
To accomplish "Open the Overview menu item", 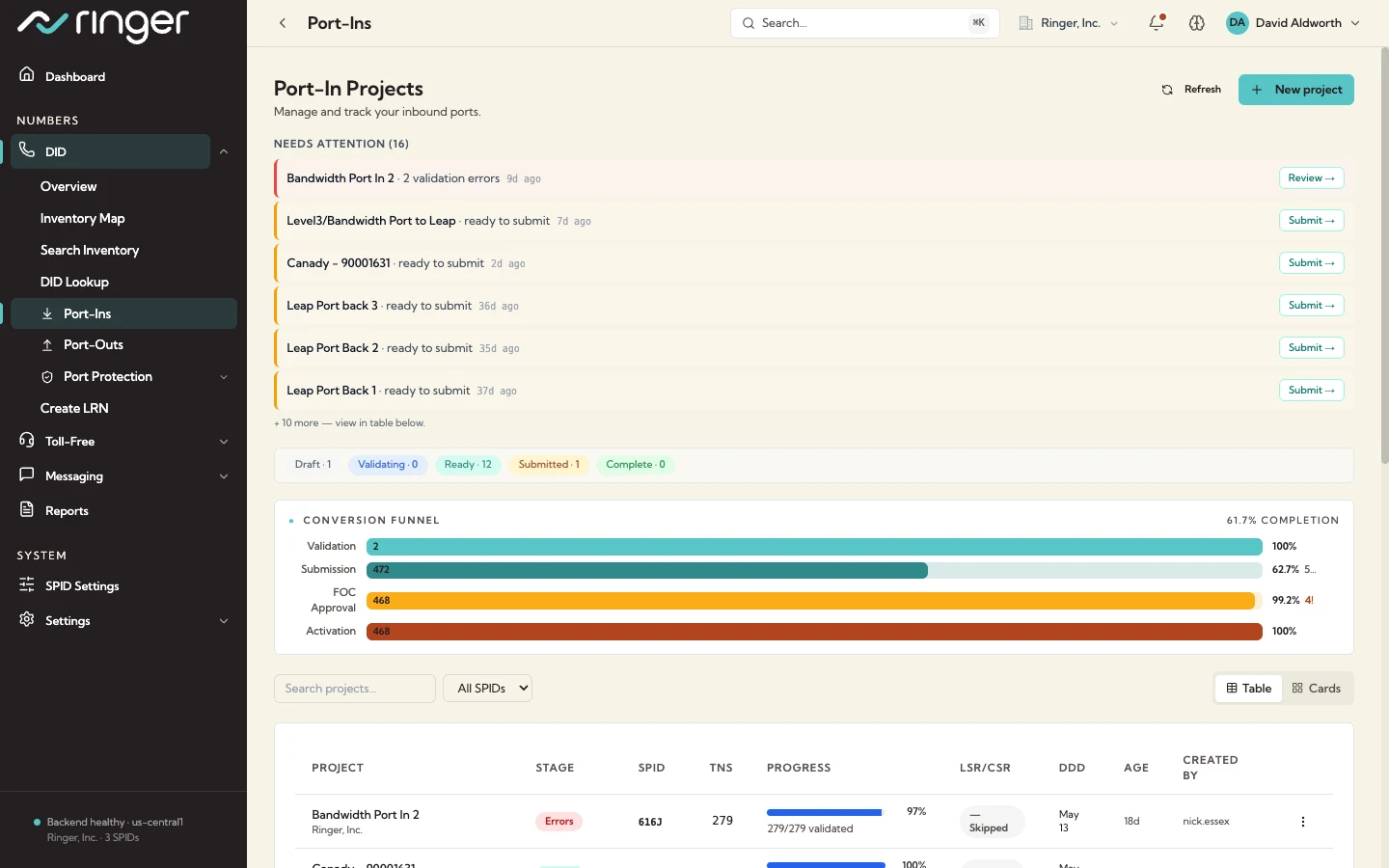I will pyautogui.click(x=68, y=186).
